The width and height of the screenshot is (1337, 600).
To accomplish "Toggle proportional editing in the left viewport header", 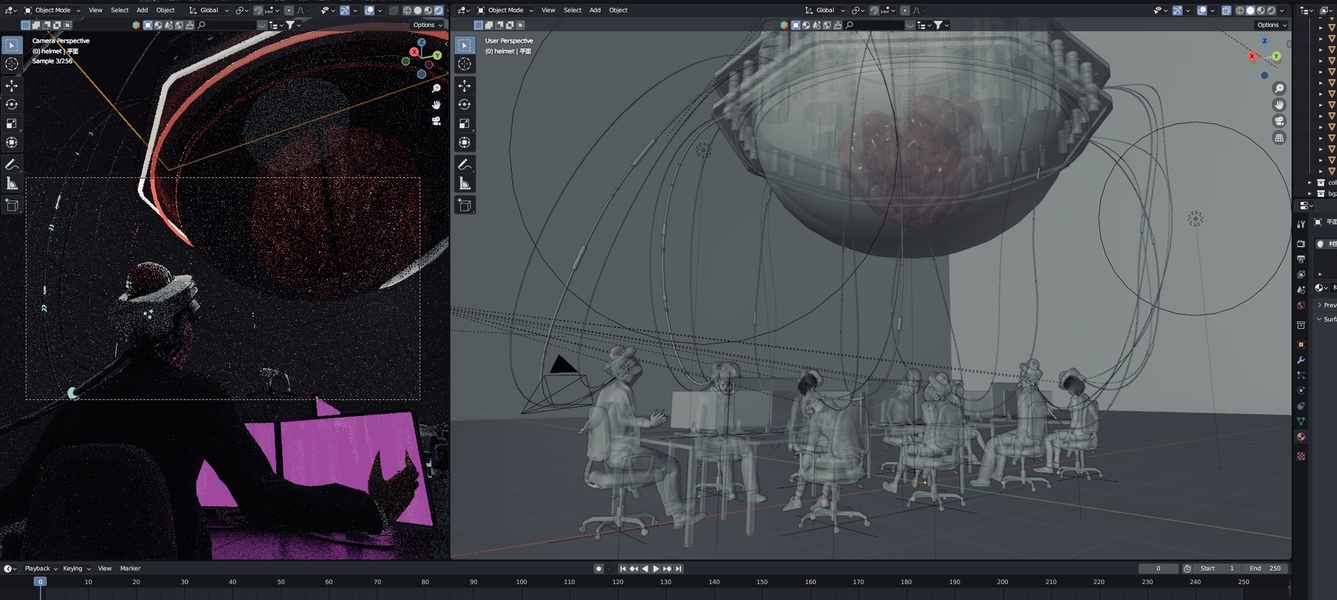I will (x=289, y=10).
